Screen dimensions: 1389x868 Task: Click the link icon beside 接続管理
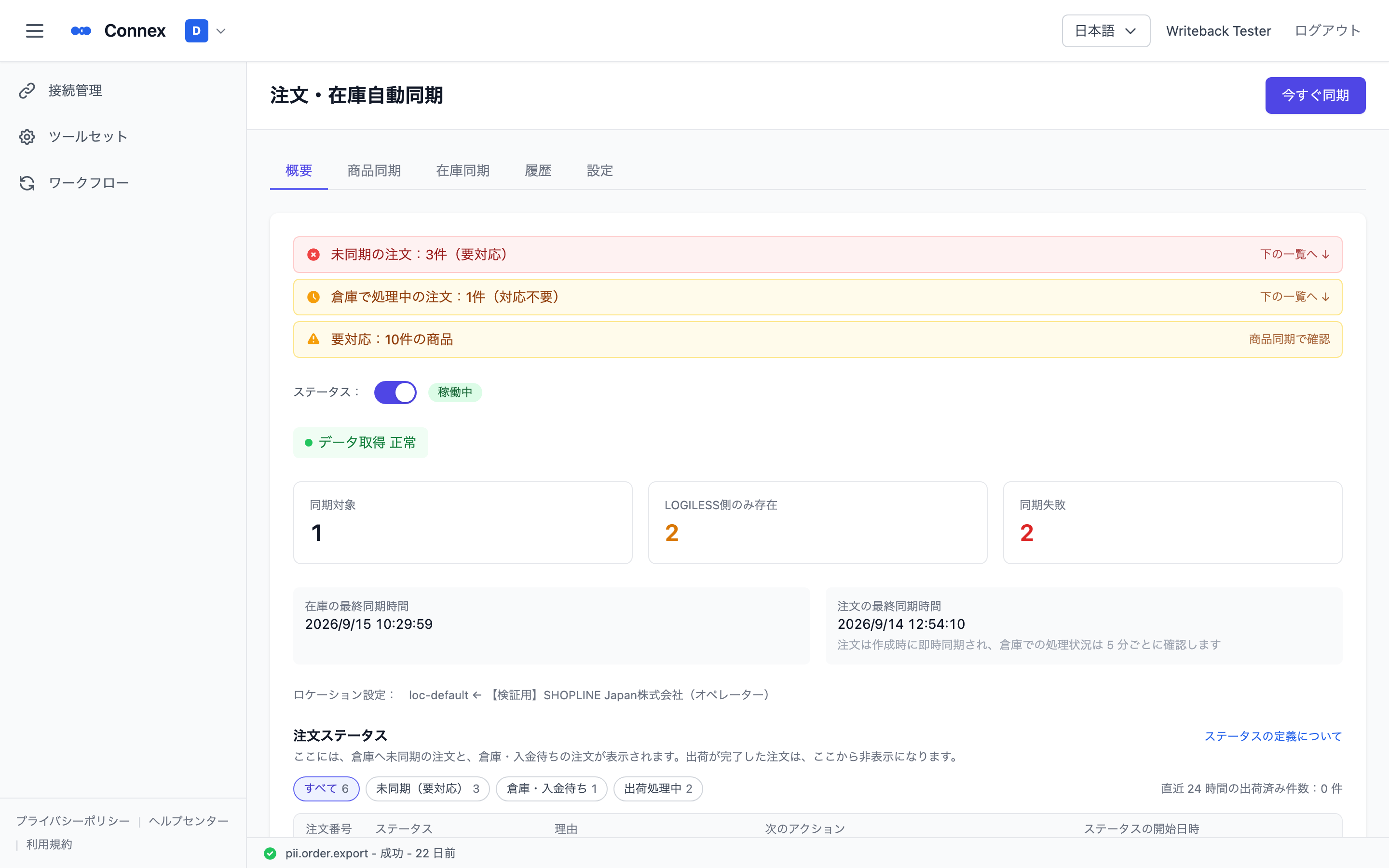(27, 91)
